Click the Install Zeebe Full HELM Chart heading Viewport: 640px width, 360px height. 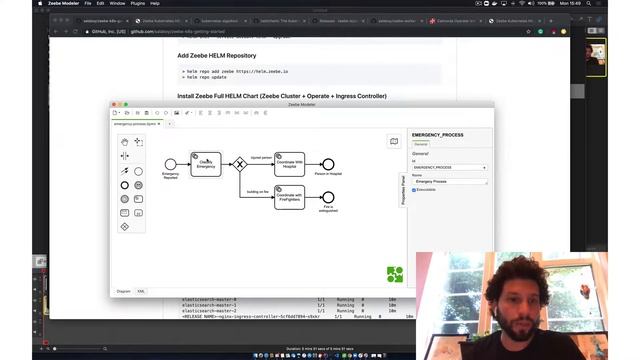(282, 96)
